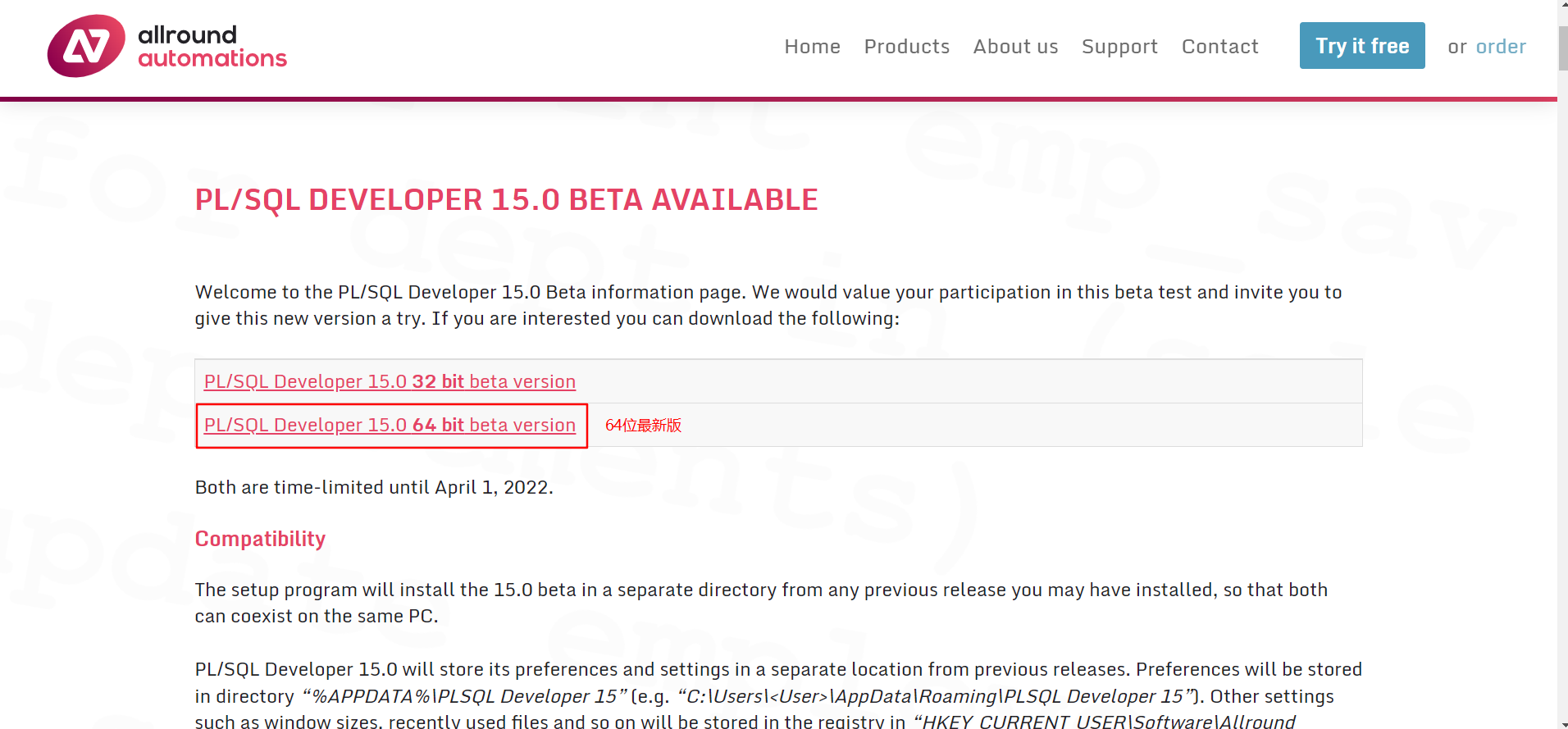Go to the About us page
This screenshot has width=1568, height=729.
pyautogui.click(x=1015, y=47)
